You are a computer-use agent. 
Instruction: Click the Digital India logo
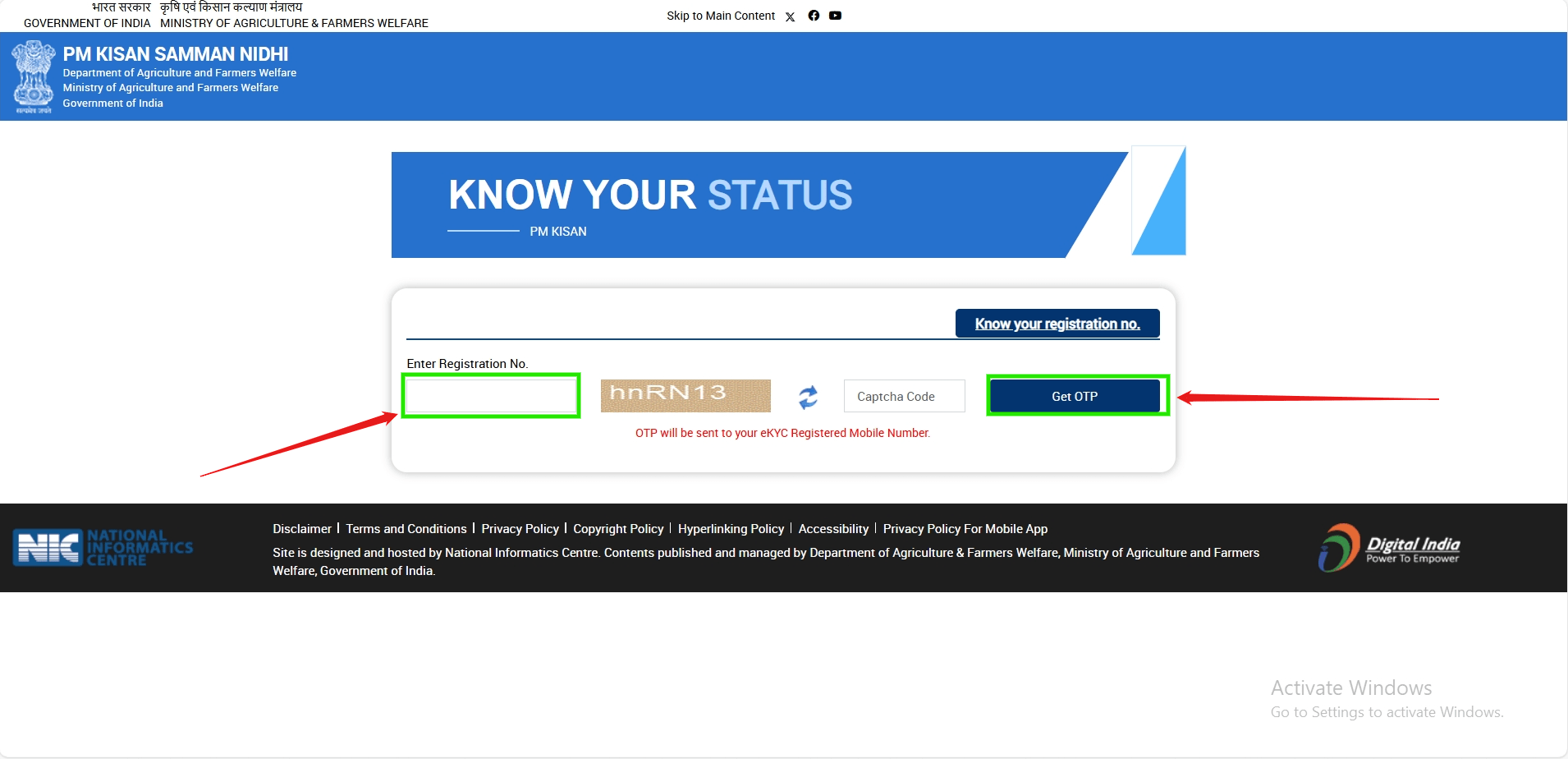[x=1389, y=548]
